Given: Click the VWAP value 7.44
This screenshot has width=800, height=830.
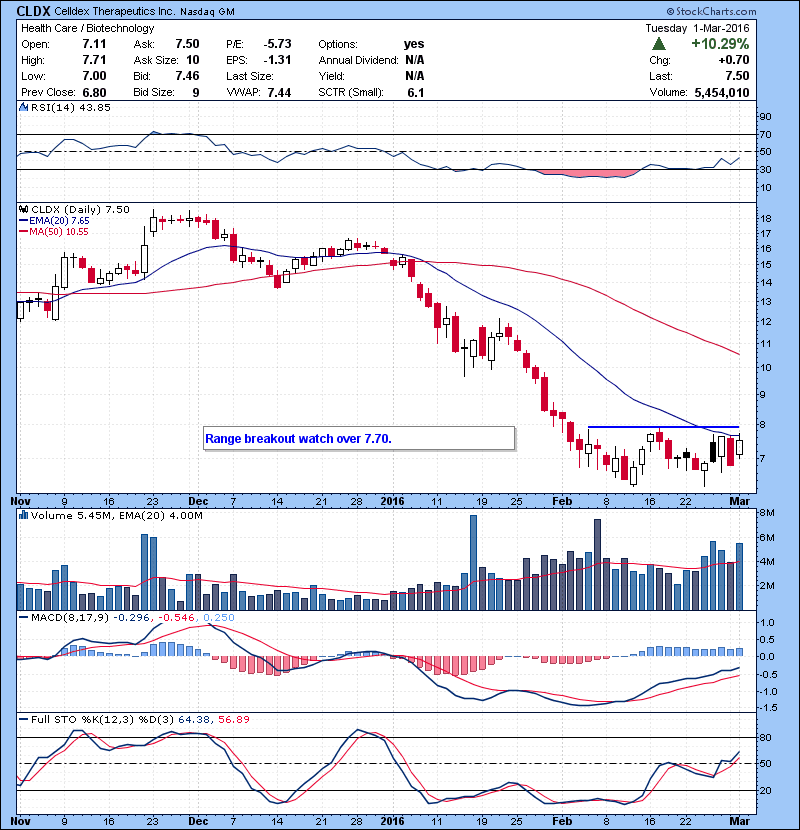Looking at the screenshot, I should [x=279, y=92].
